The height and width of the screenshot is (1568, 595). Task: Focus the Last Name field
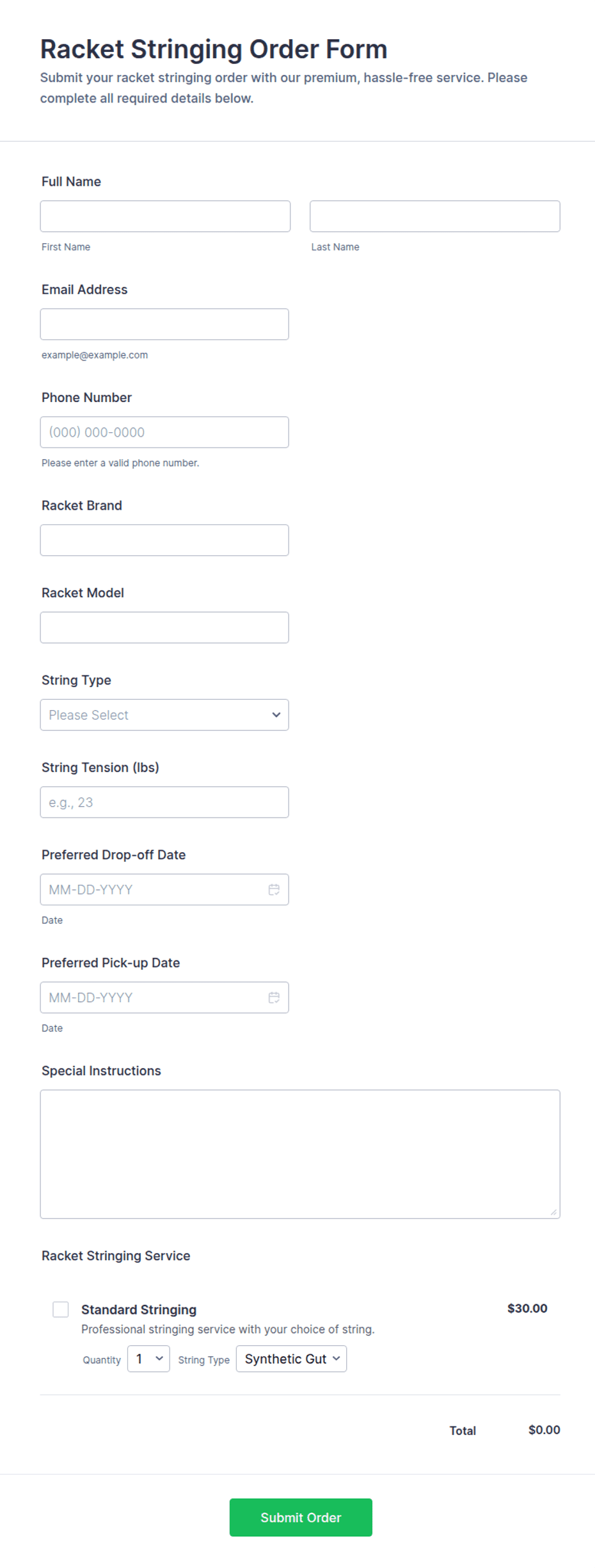point(435,216)
